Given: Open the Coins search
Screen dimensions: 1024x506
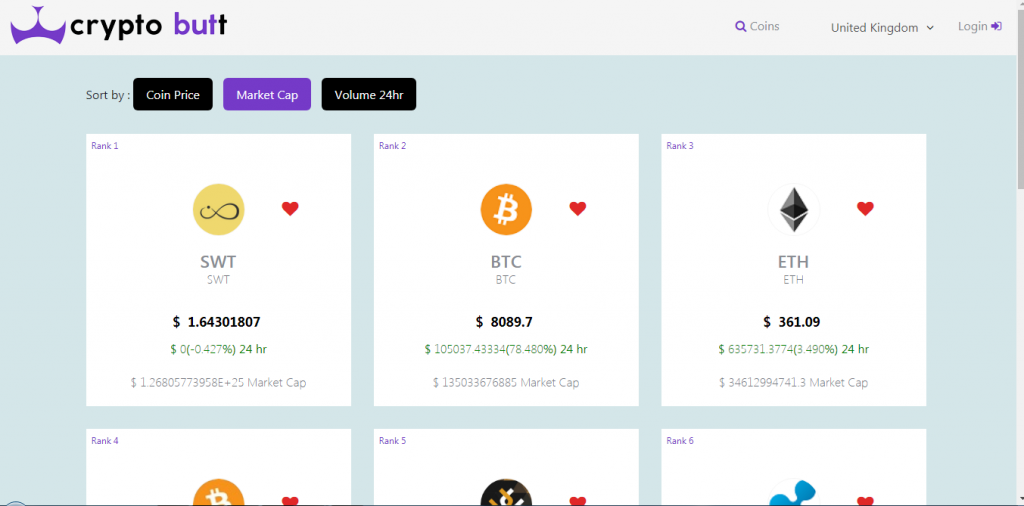Looking at the screenshot, I should (757, 27).
